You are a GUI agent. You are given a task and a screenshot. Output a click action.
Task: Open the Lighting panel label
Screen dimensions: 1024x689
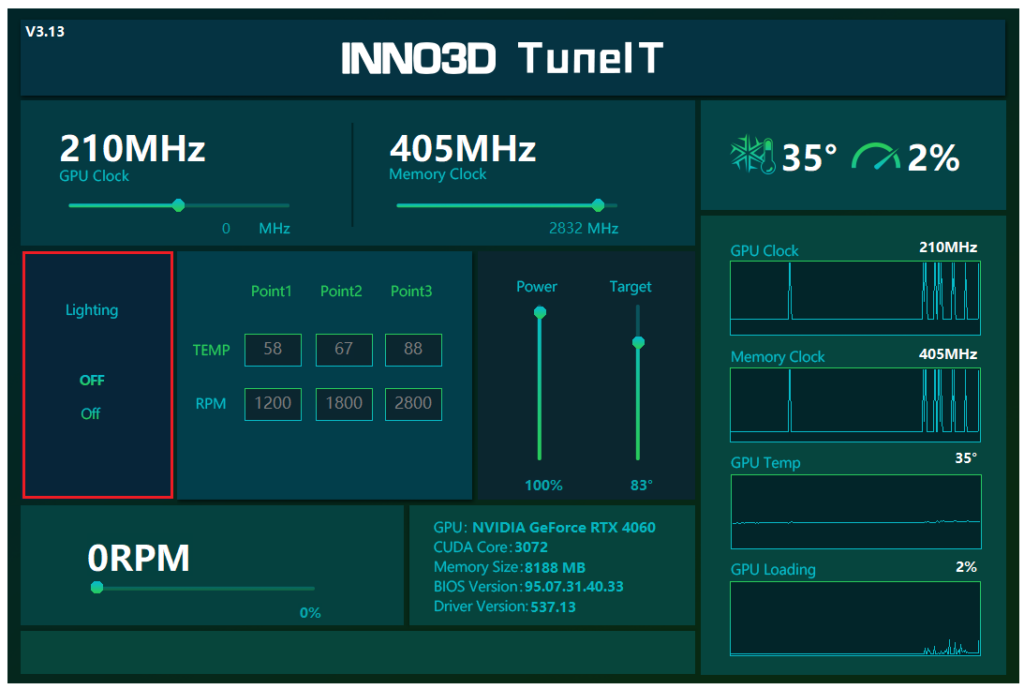92,310
